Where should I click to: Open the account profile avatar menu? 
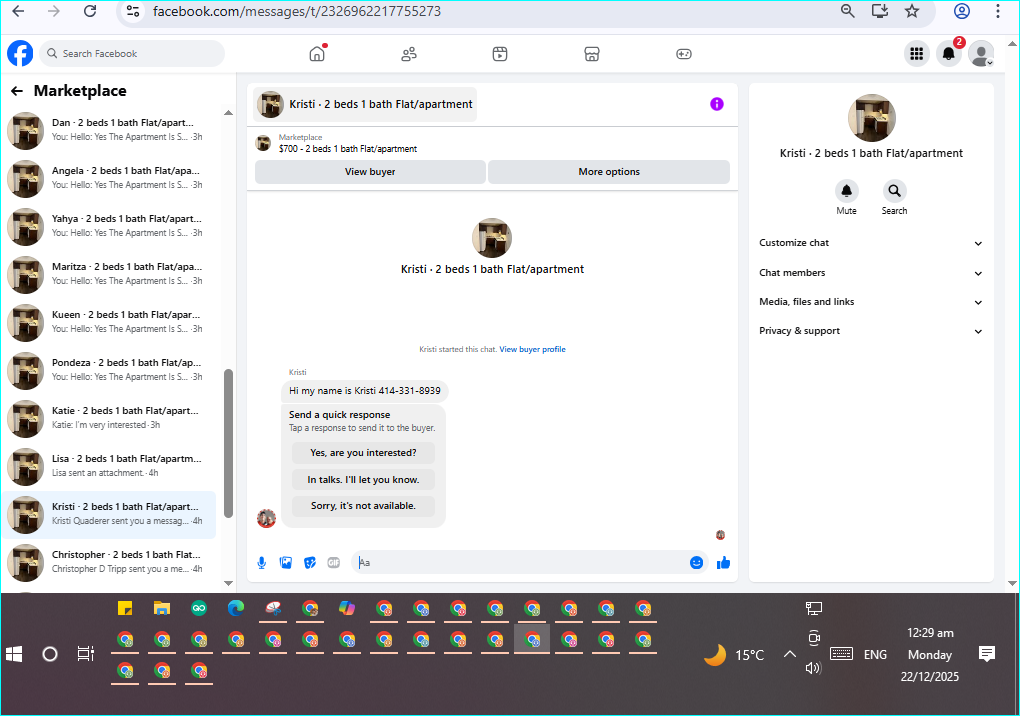[981, 54]
